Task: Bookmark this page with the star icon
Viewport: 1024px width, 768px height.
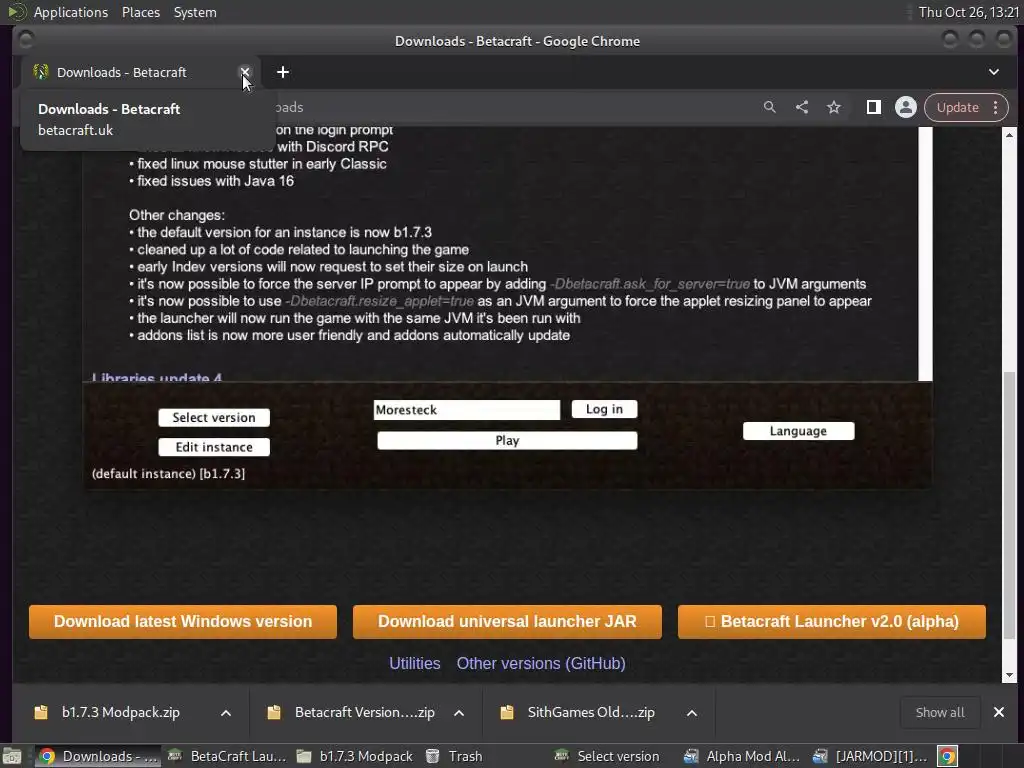Action: [x=834, y=107]
